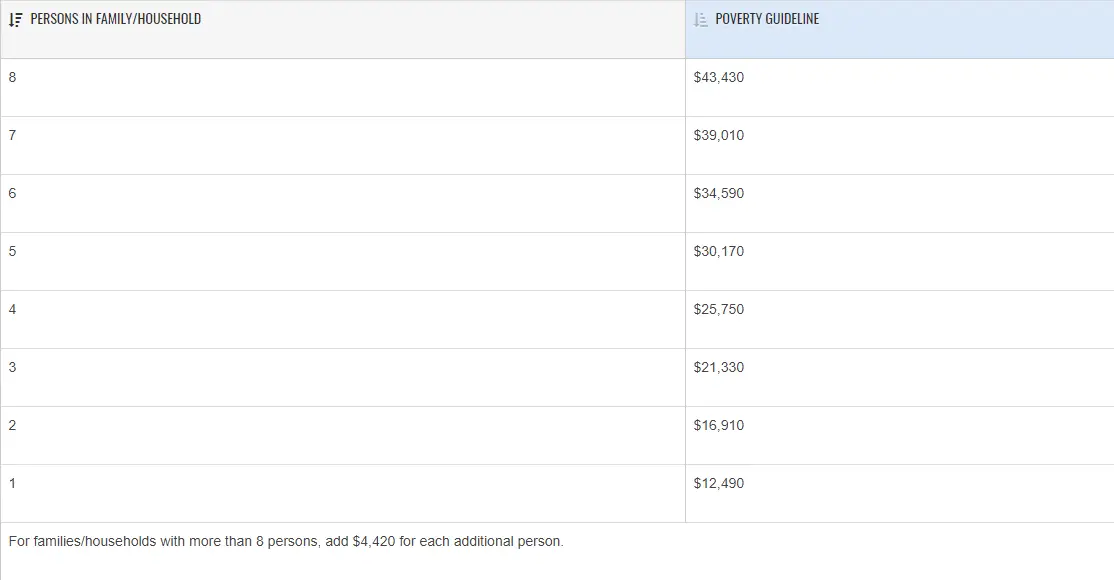Select the household size 5 cell
The image size is (1114, 580).
click(x=12, y=252)
